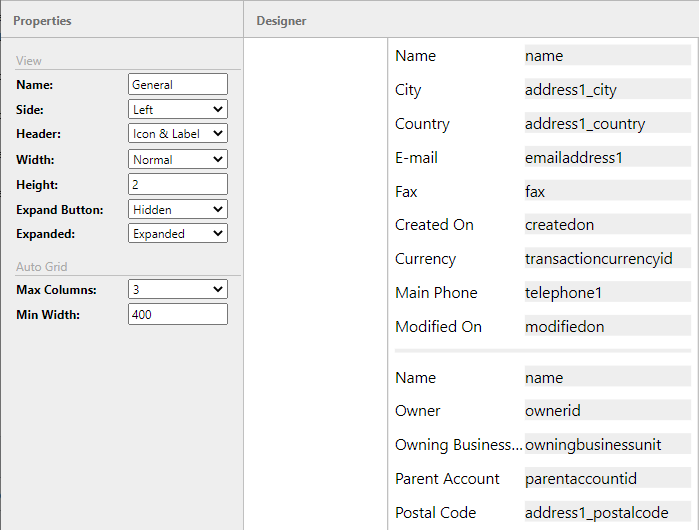Viewport: 699px width, 530px height.
Task: Expand the Width dropdown set to Normal
Action: (178, 159)
